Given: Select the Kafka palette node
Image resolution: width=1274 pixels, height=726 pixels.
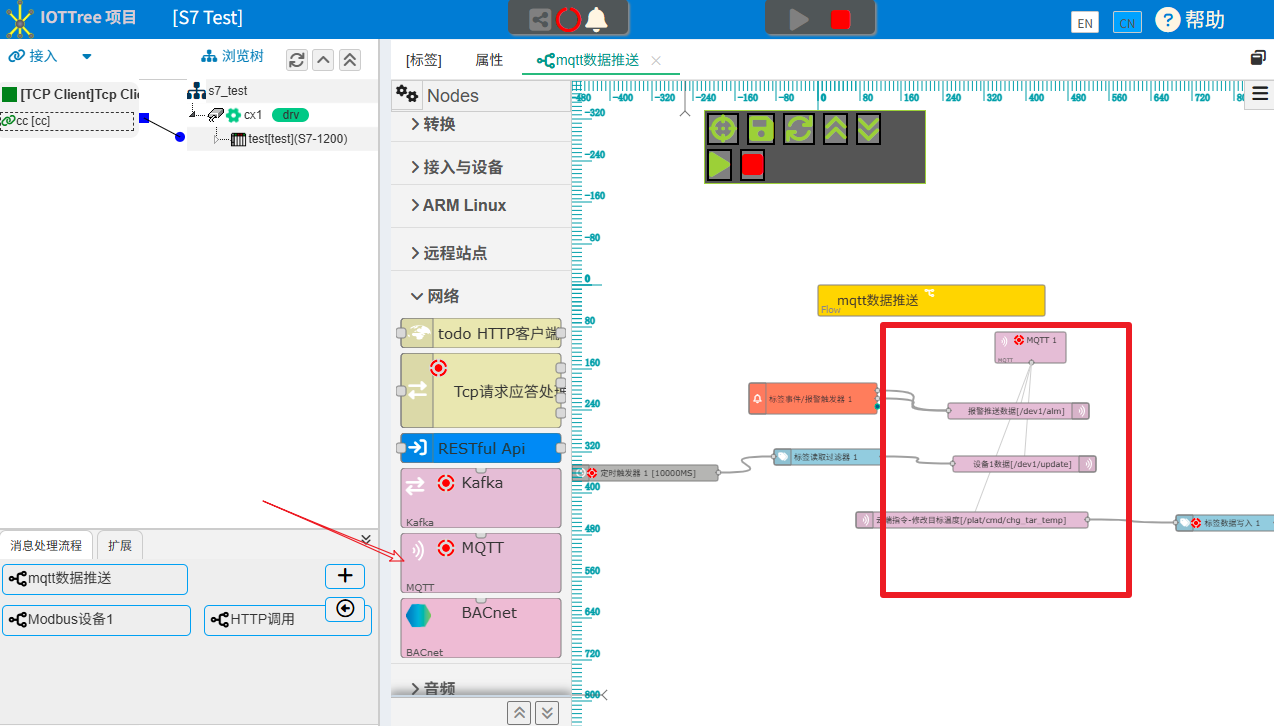Looking at the screenshot, I should [480, 498].
